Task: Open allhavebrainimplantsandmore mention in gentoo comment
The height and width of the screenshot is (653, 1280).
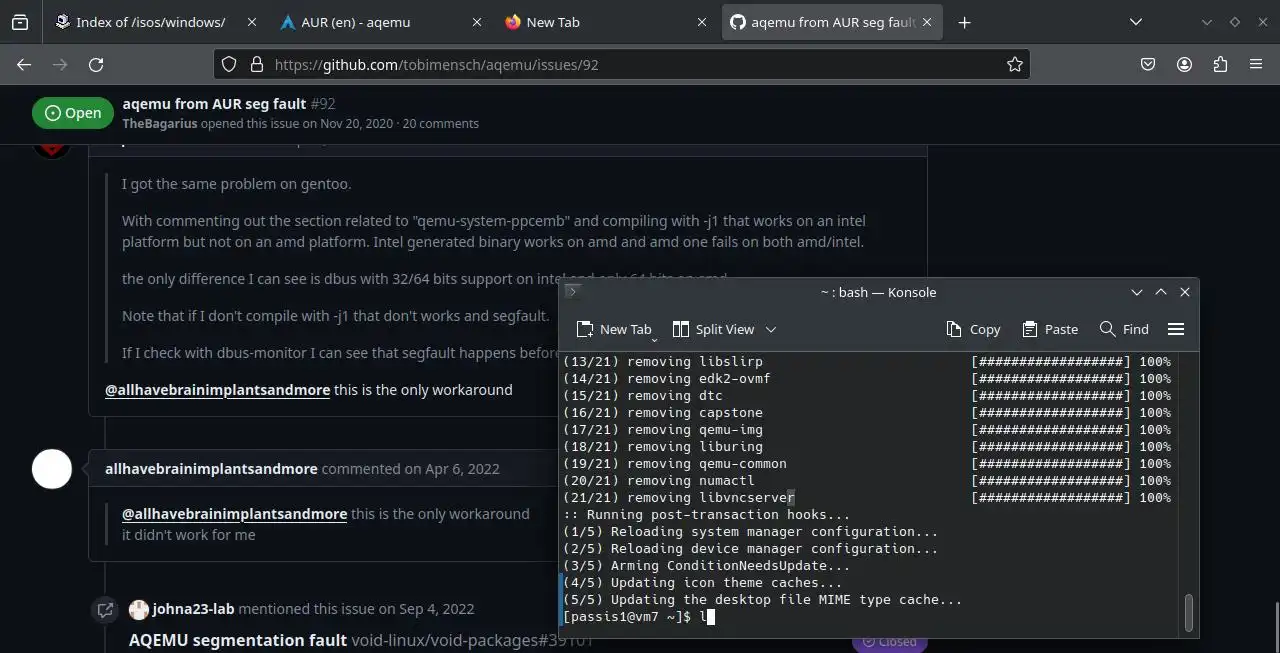Action: pos(217,390)
